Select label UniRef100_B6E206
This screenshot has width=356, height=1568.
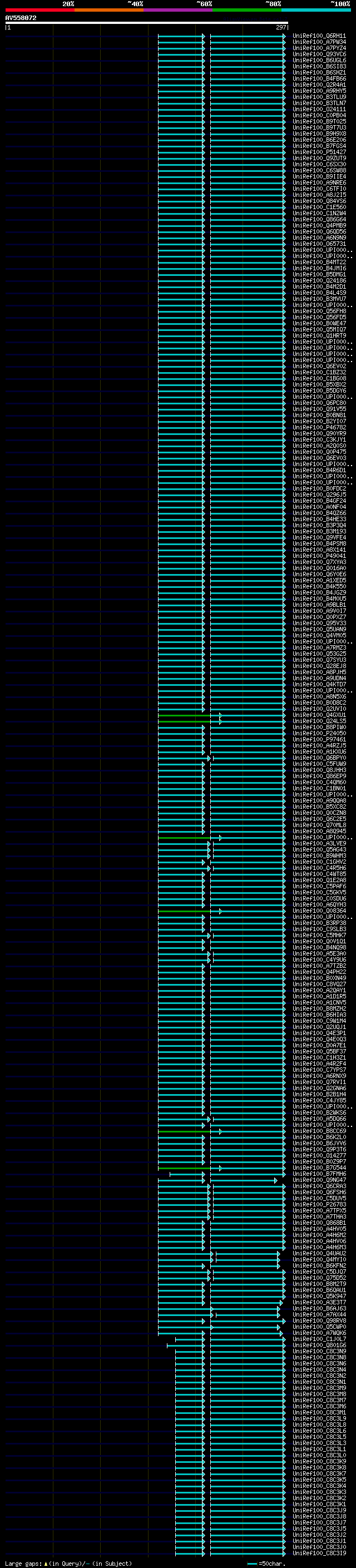(319, 140)
